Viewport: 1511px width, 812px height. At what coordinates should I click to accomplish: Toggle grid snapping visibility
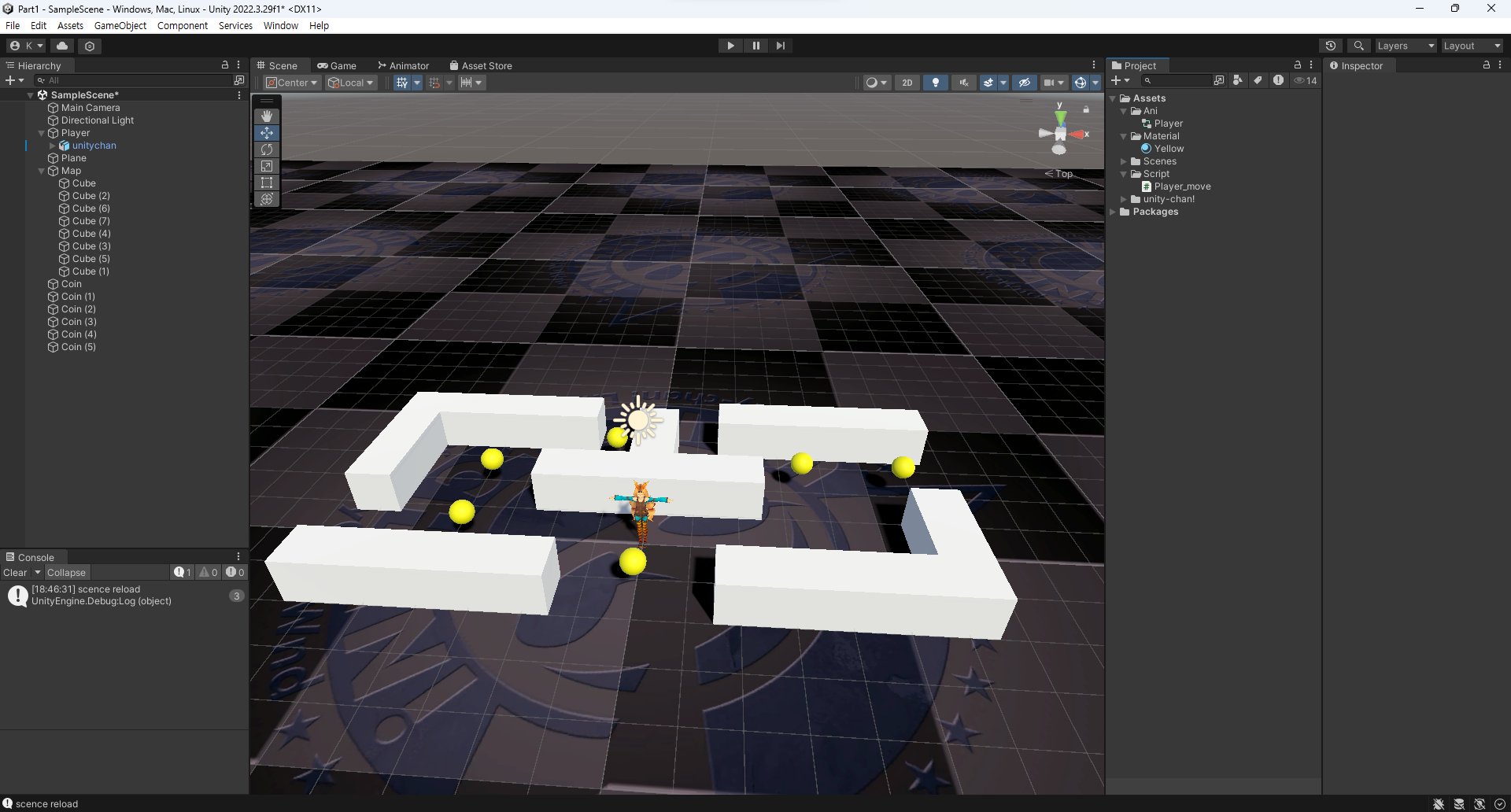pos(402,83)
